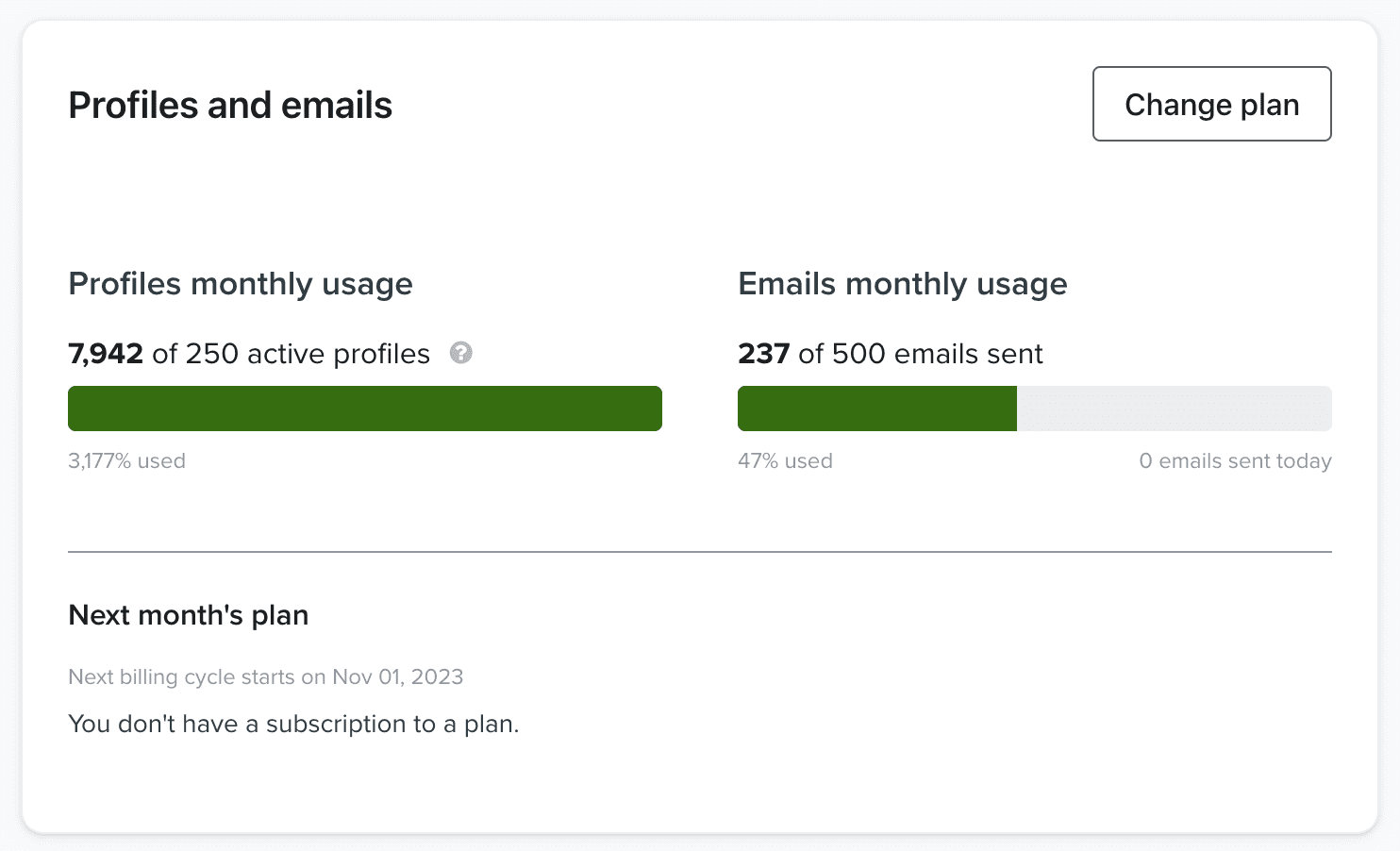Image resolution: width=1400 pixels, height=851 pixels.
Task: Click the Change plan button
Action: (x=1211, y=104)
